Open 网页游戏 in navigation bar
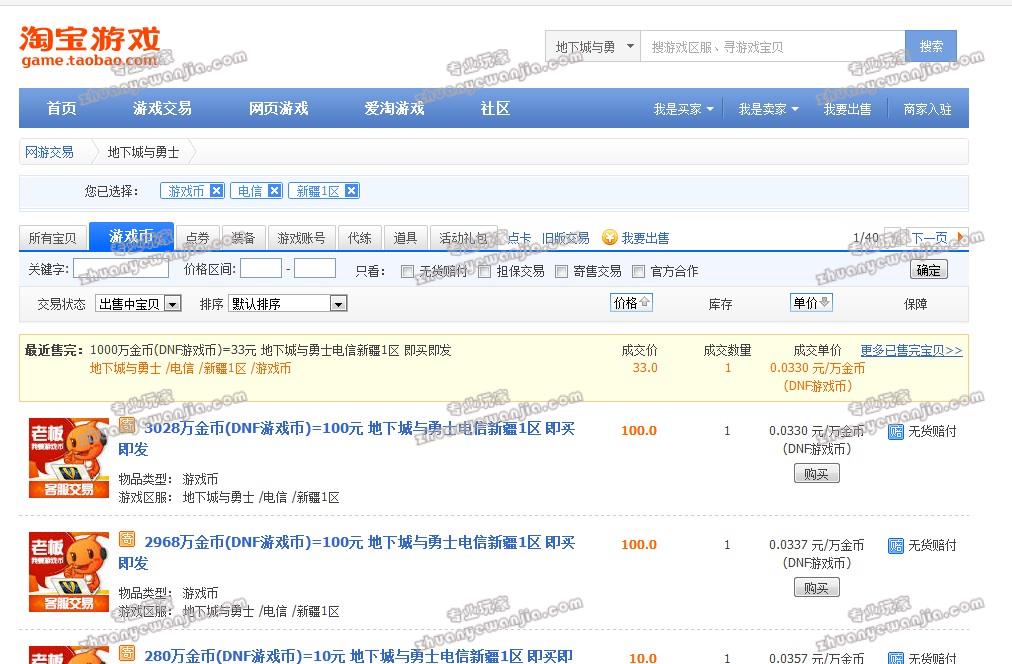The width and height of the screenshot is (1012, 664). (279, 108)
